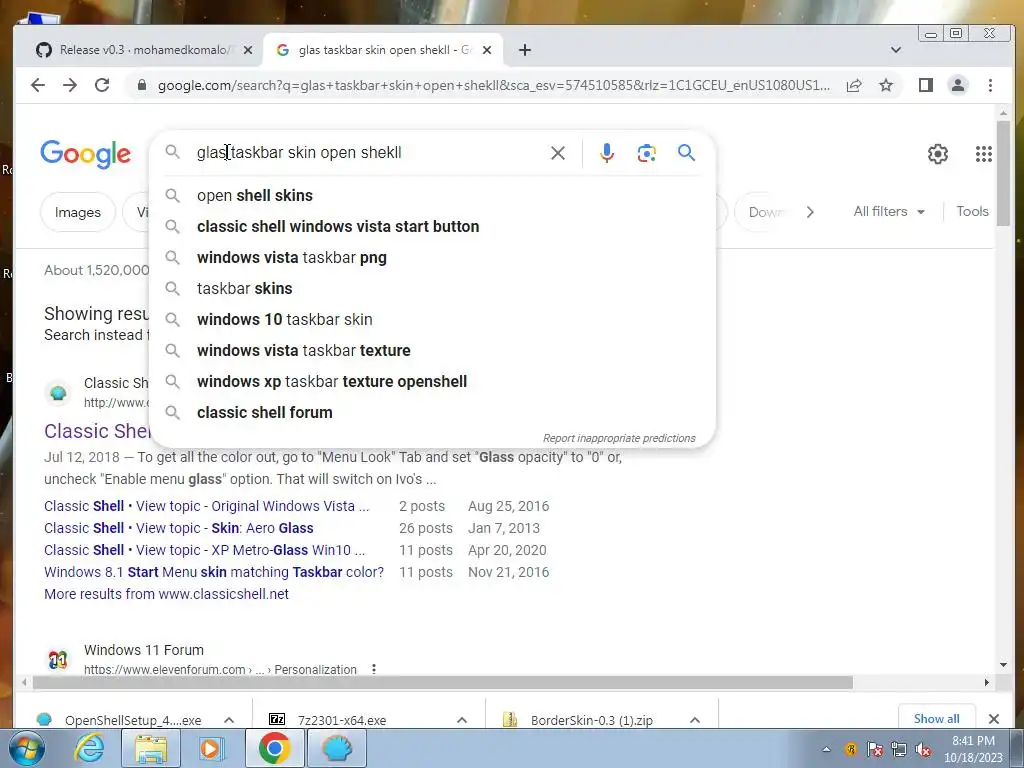View site information padlock icon
The image size is (1024, 768).
point(142,85)
